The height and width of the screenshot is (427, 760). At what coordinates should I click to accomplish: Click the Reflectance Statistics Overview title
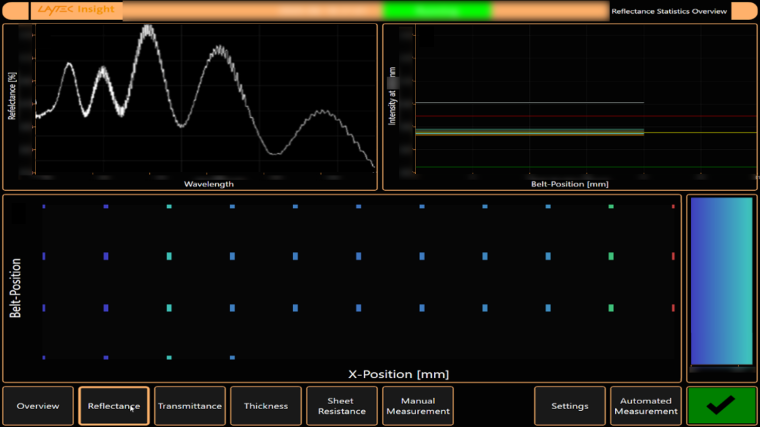click(668, 11)
